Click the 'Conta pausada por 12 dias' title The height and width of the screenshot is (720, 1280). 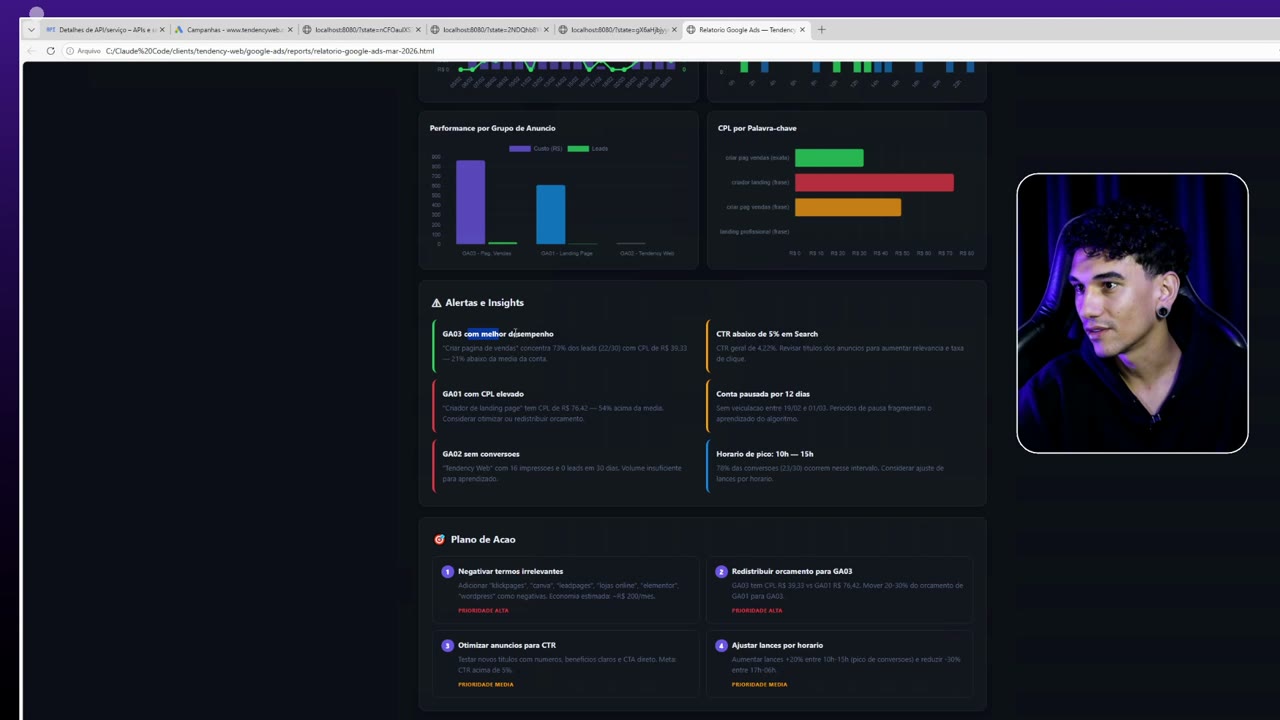click(x=763, y=394)
